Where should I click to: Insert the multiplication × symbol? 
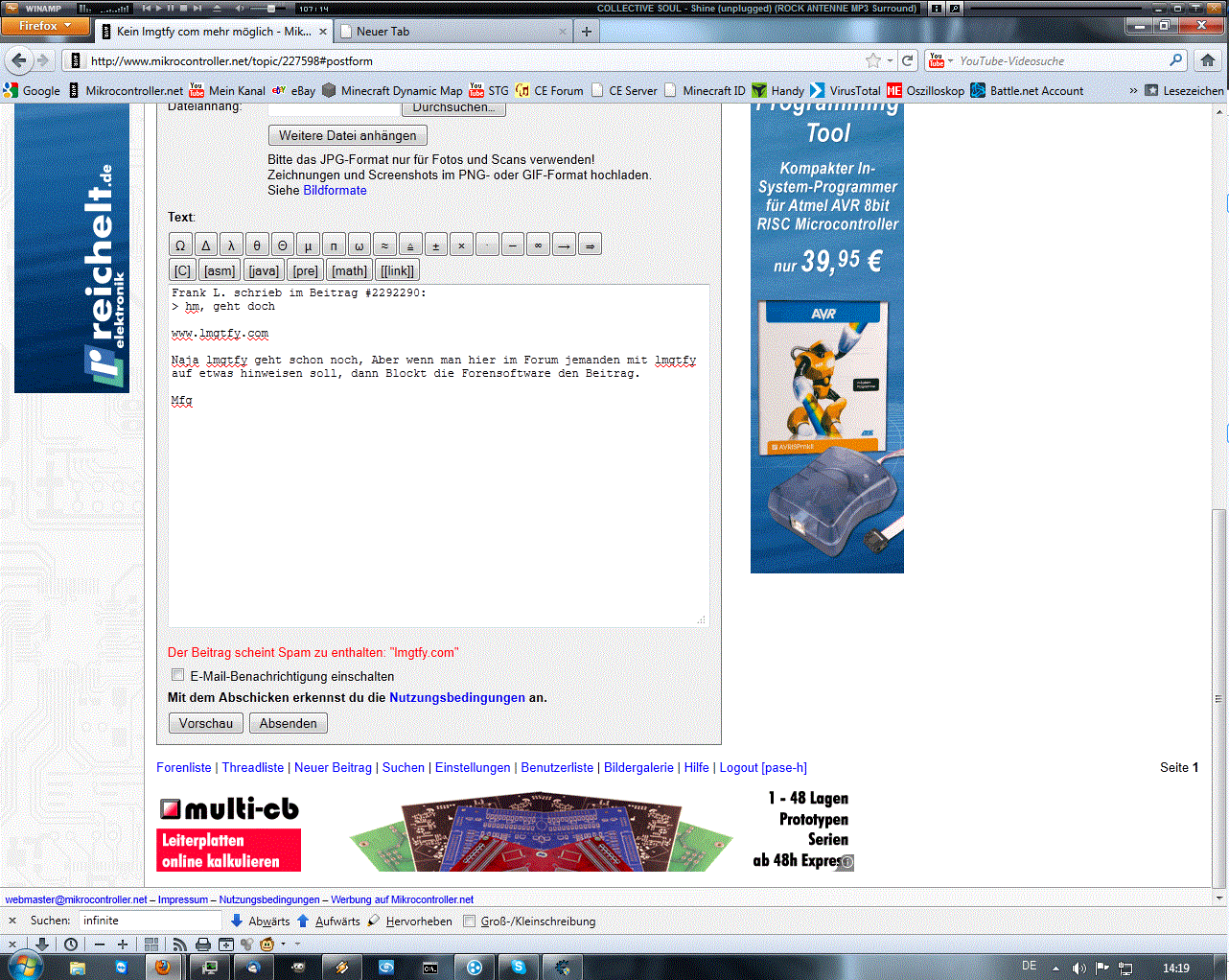(x=461, y=245)
